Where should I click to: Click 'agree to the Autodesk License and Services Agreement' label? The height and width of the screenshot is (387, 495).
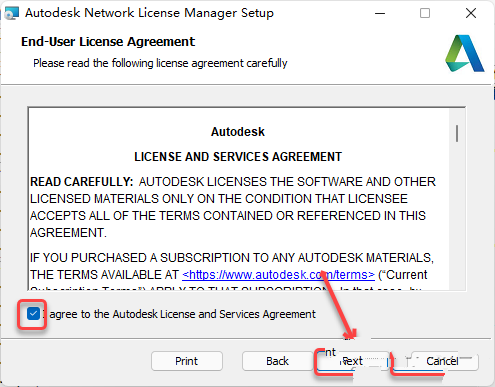pos(182,314)
